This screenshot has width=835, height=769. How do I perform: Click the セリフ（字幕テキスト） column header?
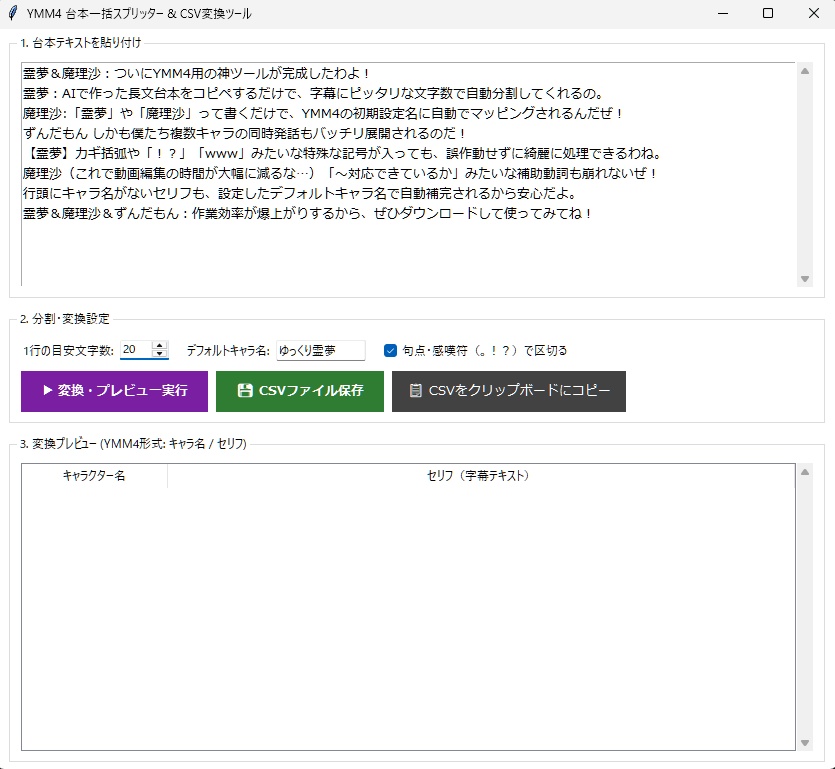point(481,476)
